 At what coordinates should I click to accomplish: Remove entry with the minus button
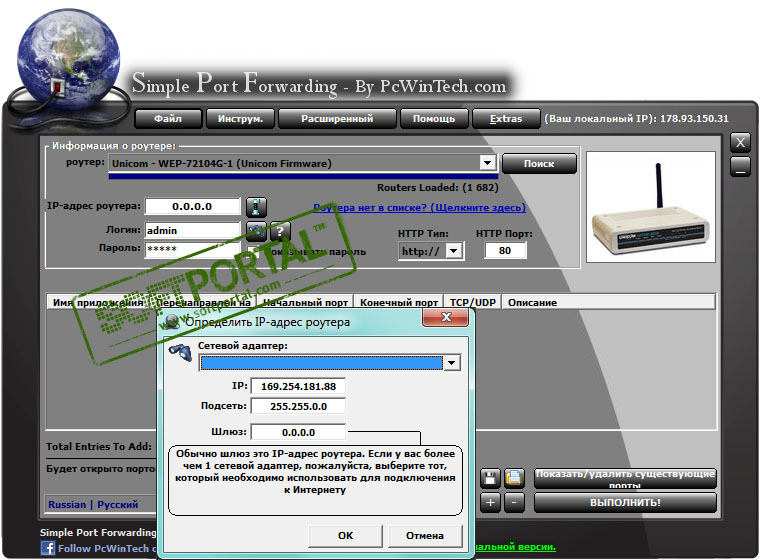(x=514, y=503)
